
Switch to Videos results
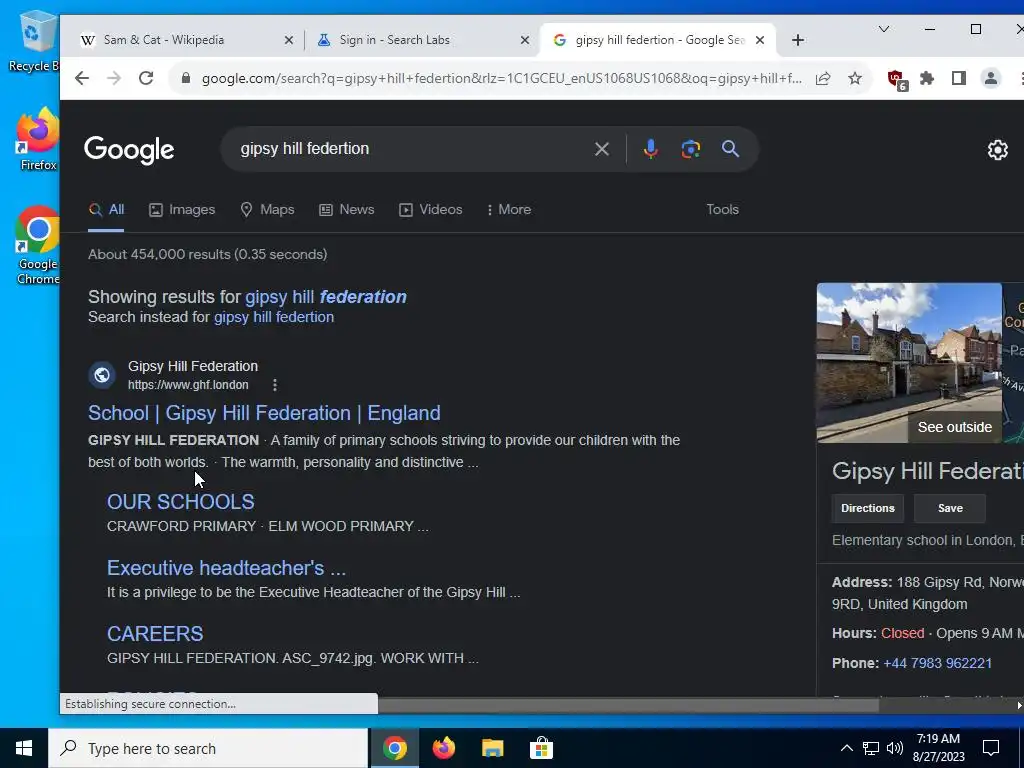(431, 210)
